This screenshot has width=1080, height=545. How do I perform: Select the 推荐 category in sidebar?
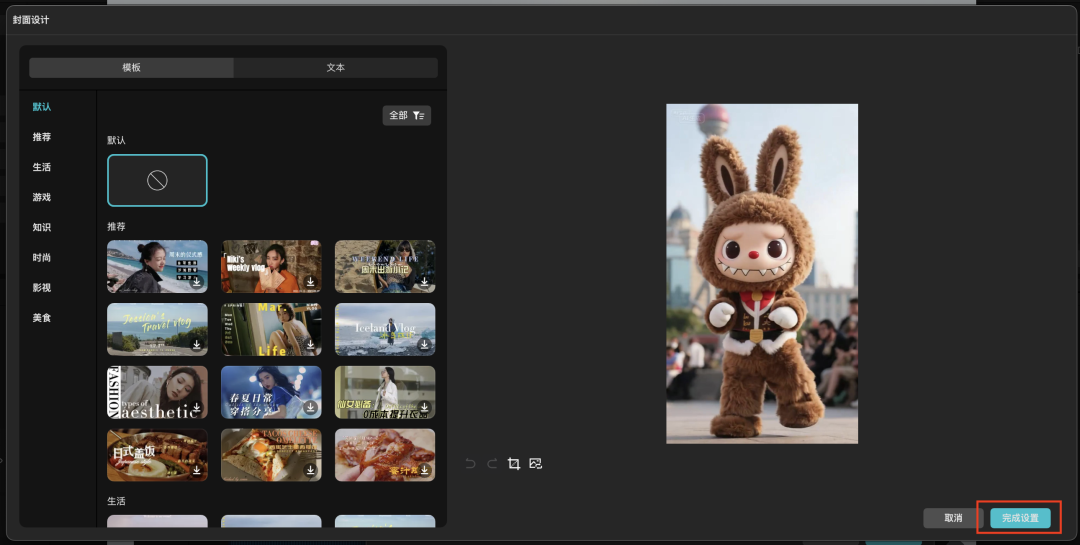41,137
